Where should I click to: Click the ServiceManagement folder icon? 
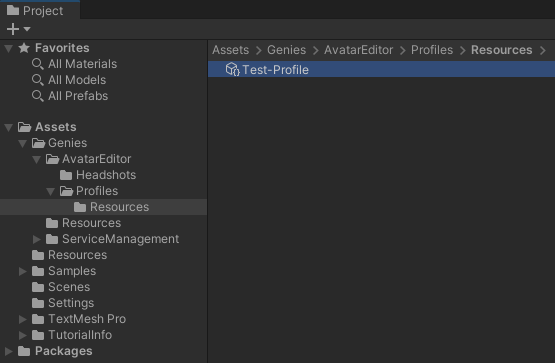coord(52,239)
